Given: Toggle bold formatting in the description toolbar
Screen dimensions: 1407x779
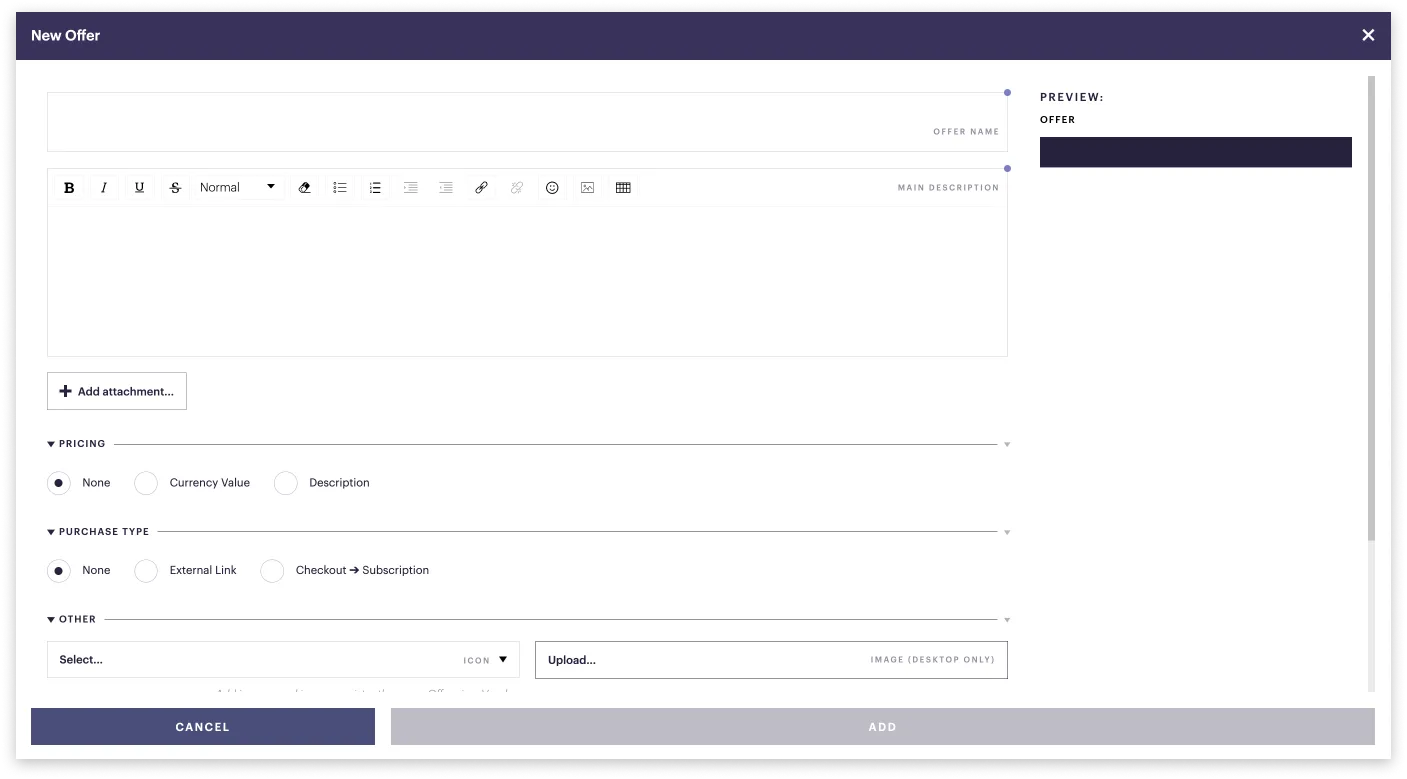Looking at the screenshot, I should tap(69, 188).
